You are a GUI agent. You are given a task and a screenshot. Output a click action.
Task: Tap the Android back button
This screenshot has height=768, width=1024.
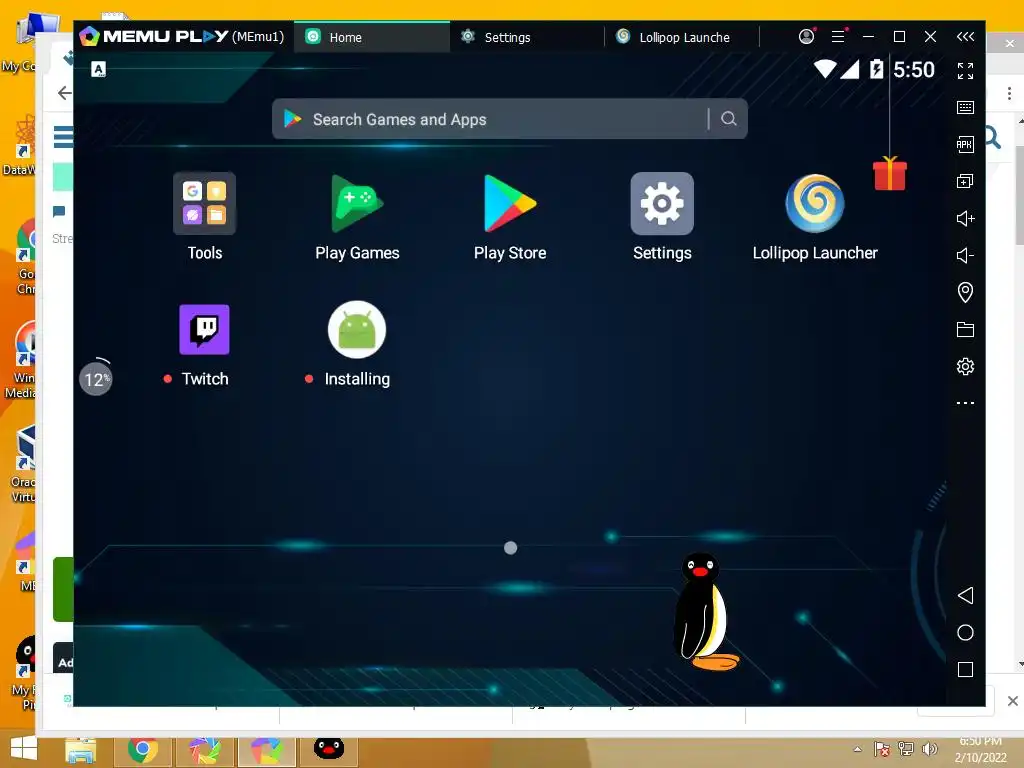(x=965, y=595)
